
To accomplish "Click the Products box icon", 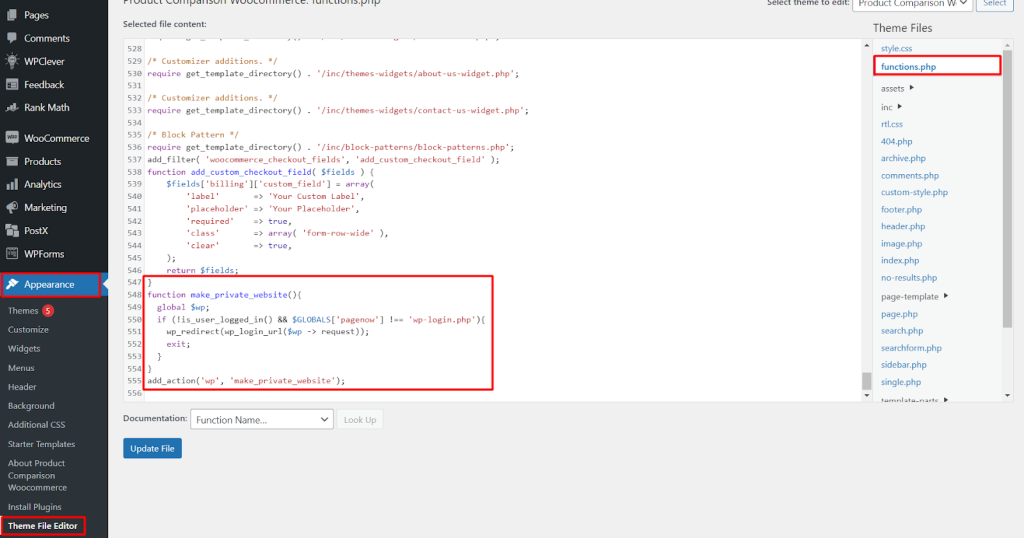I will pyautogui.click(x=12, y=161).
